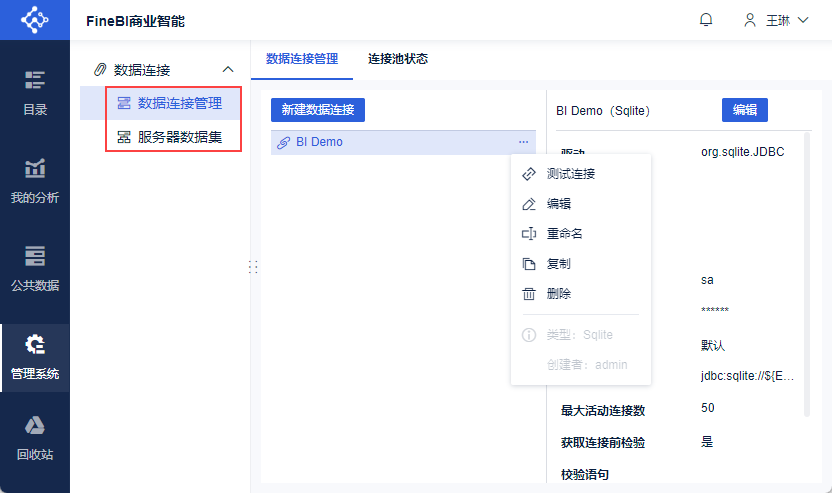Click the 新建数据连接 button
Viewport: 832px width, 493px height.
(x=318, y=109)
